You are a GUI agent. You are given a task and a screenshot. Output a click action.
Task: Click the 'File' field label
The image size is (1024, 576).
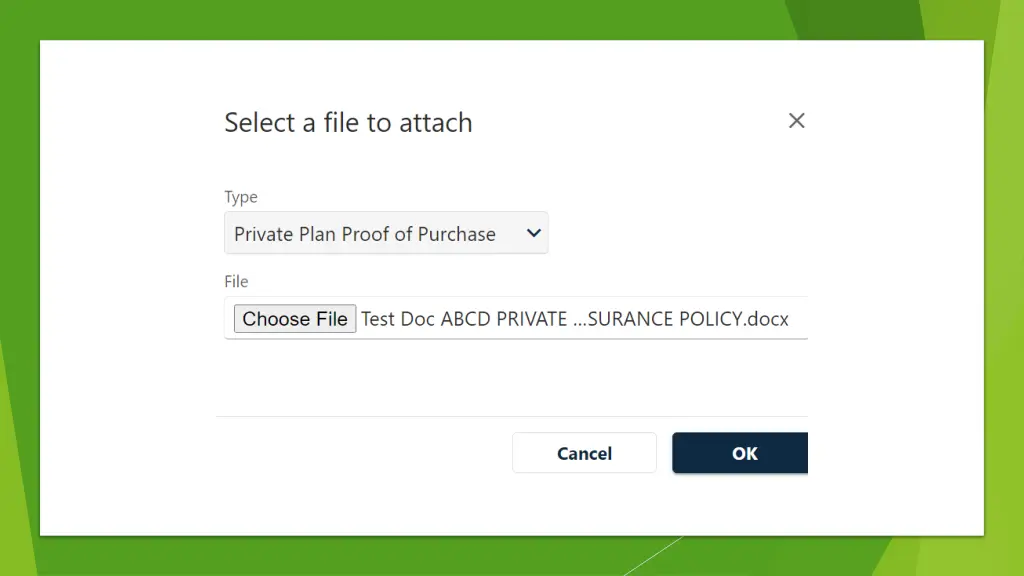pyautogui.click(x=236, y=281)
